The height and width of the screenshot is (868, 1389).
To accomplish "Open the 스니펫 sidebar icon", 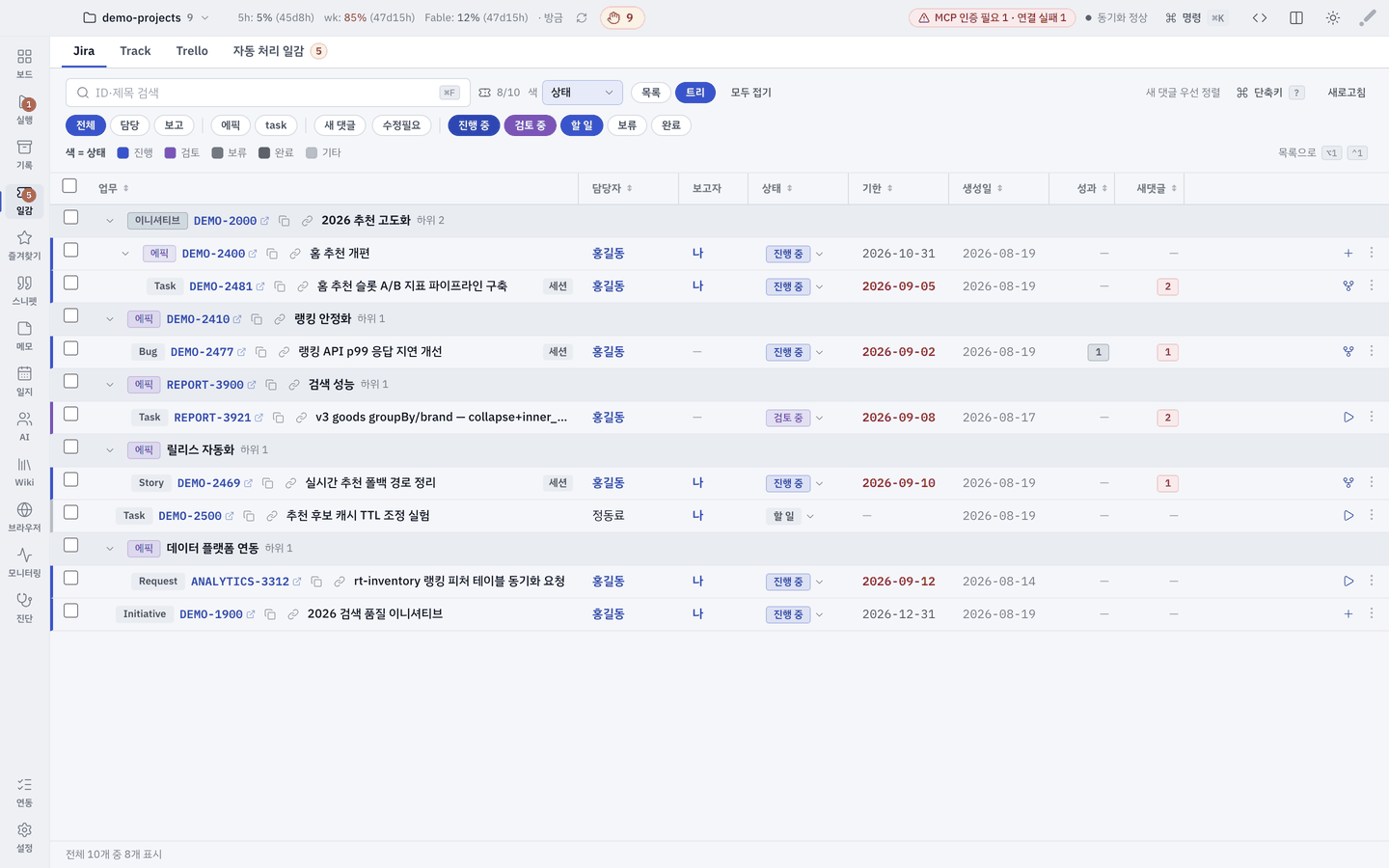I will tap(24, 290).
